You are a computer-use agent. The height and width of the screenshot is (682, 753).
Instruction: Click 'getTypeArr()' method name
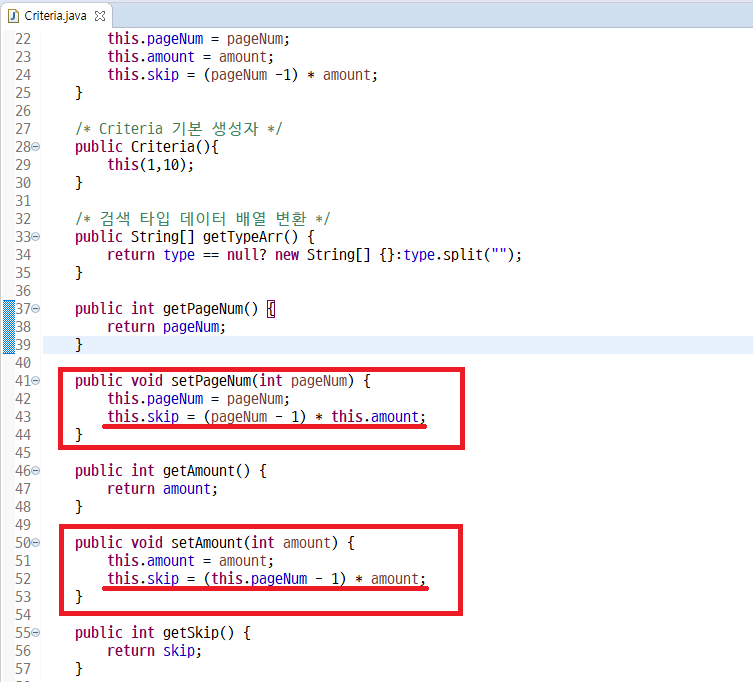coord(250,236)
